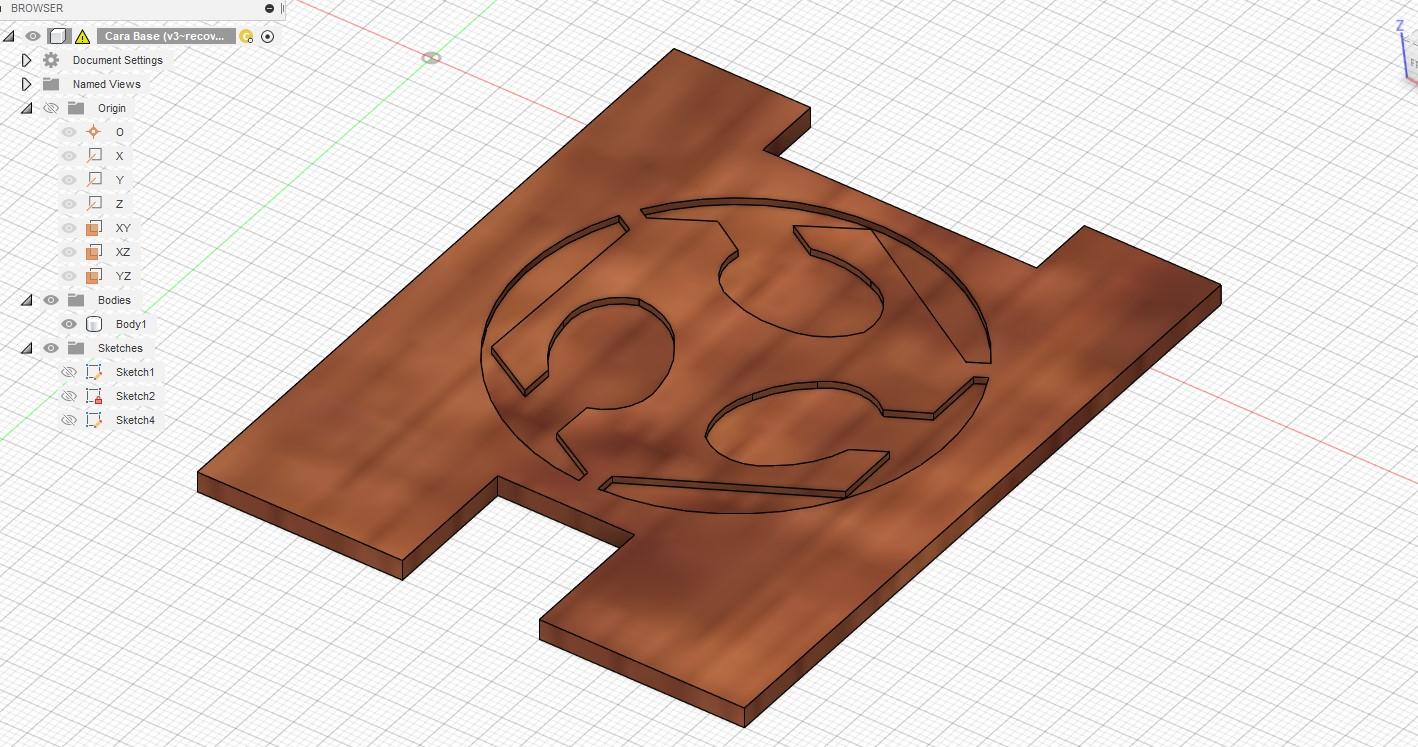Toggle the eye for the YZ plane
The height and width of the screenshot is (747, 1418).
coord(69,276)
